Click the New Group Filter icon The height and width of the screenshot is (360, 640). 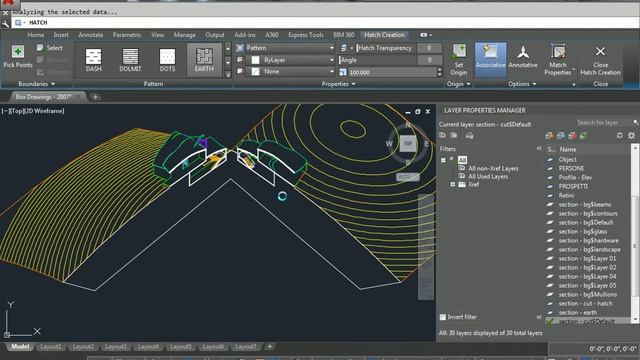[454, 136]
